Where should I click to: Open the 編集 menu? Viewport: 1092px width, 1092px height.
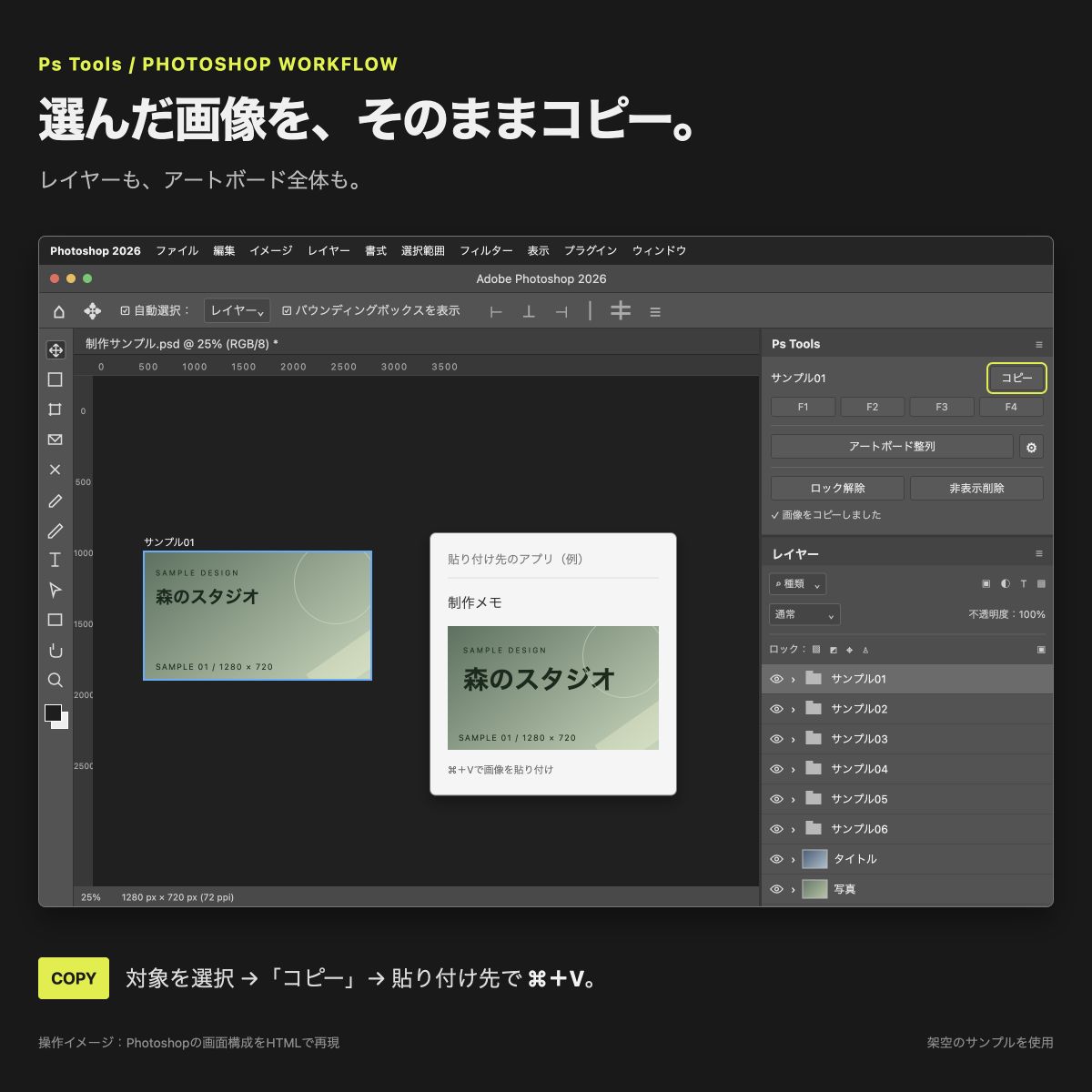(224, 251)
